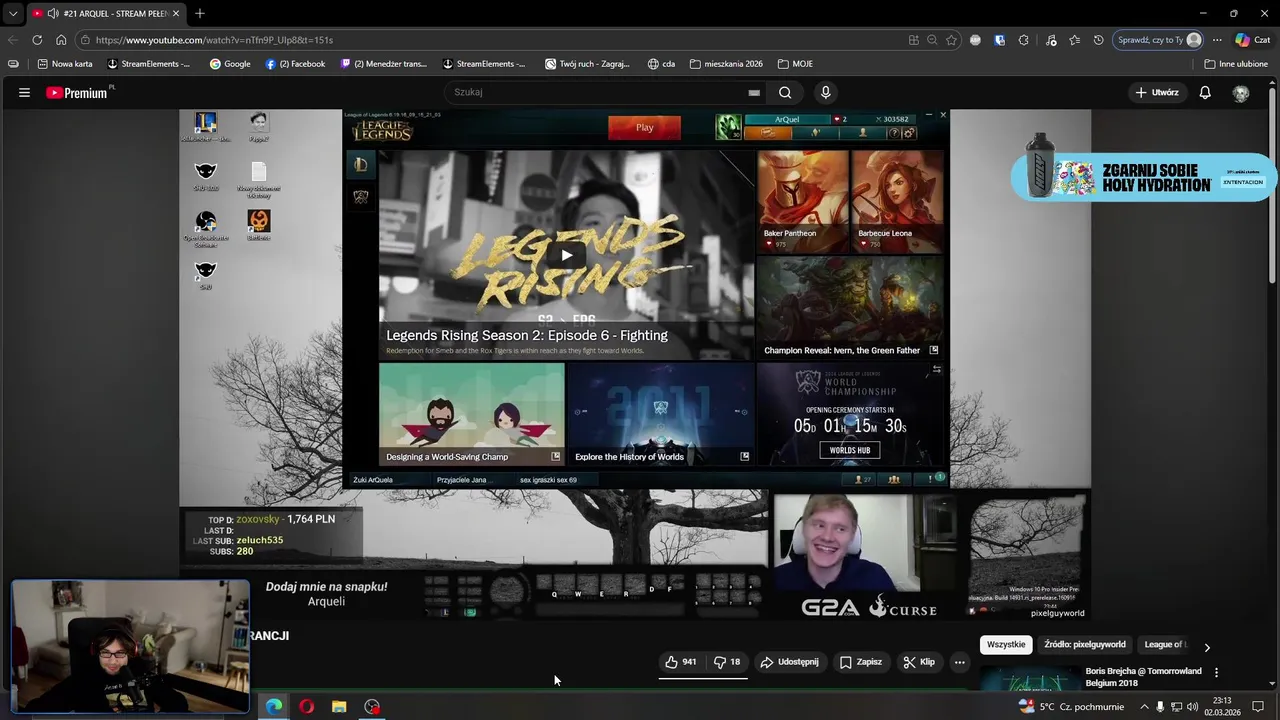Viewport: 1280px width, 720px height.
Task: Open Edge browser in taskbar
Action: 273,706
